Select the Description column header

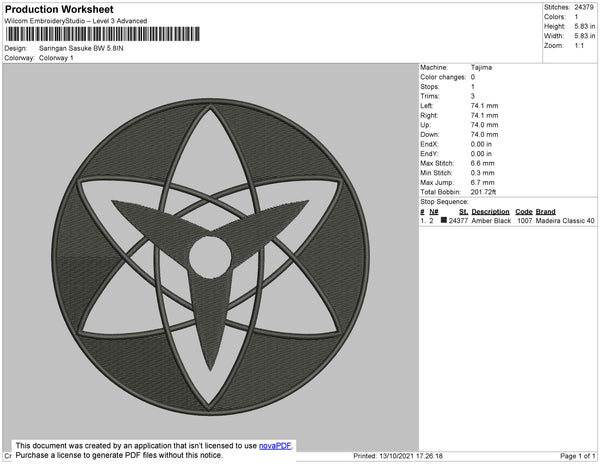click(490, 212)
